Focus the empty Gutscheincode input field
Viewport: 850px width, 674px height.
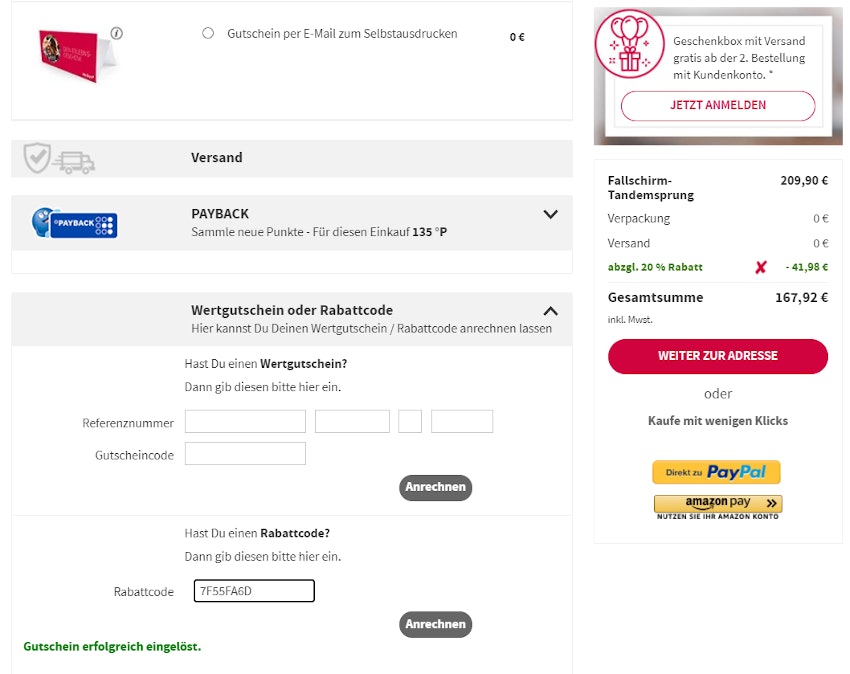click(245, 453)
